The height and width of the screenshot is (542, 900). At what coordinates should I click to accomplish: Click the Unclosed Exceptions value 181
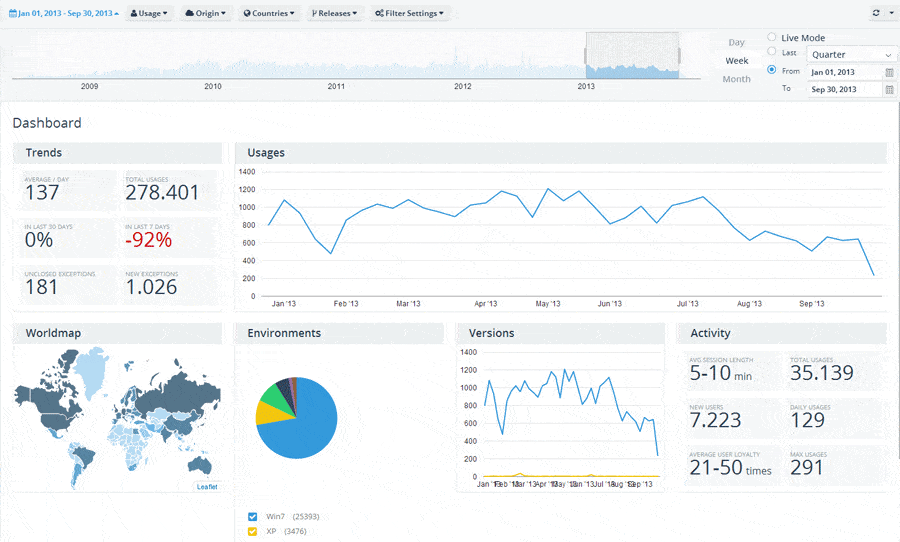click(x=41, y=287)
